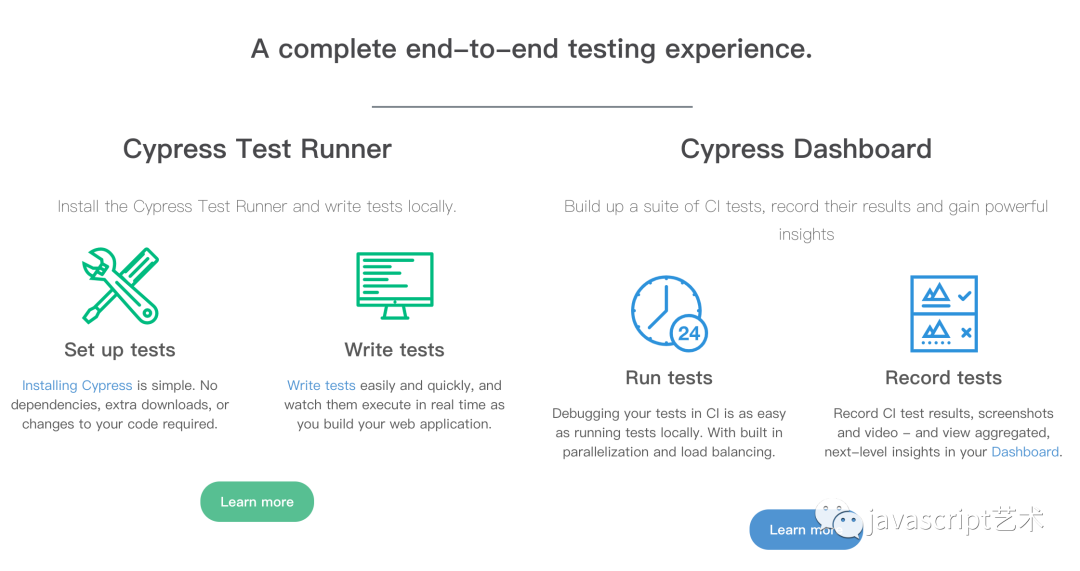
Task: Select the Run tests title
Action: tap(669, 378)
